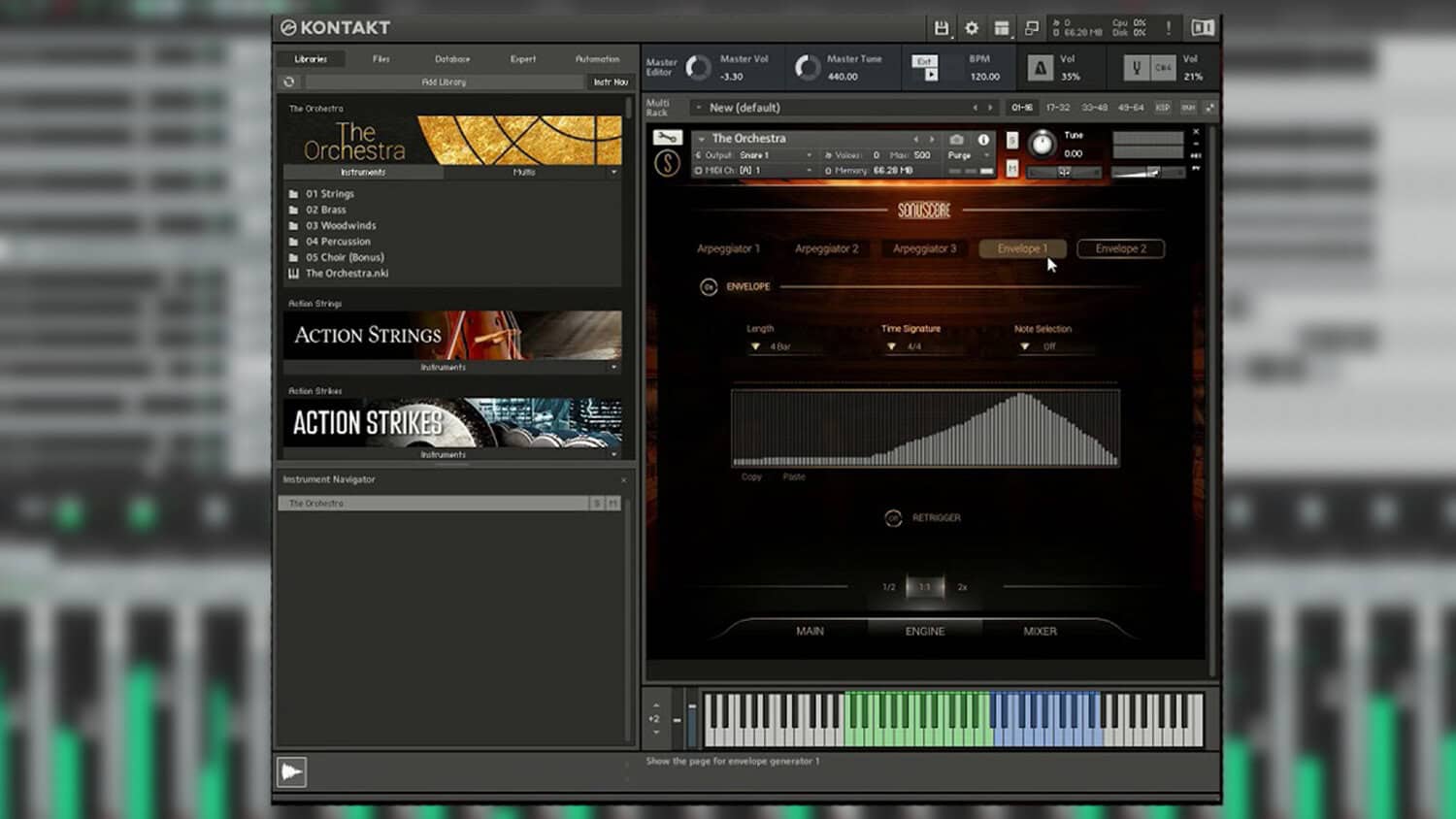Viewport: 1456px width, 819px height.
Task: Click the instrument pan slider
Action: [1065, 172]
